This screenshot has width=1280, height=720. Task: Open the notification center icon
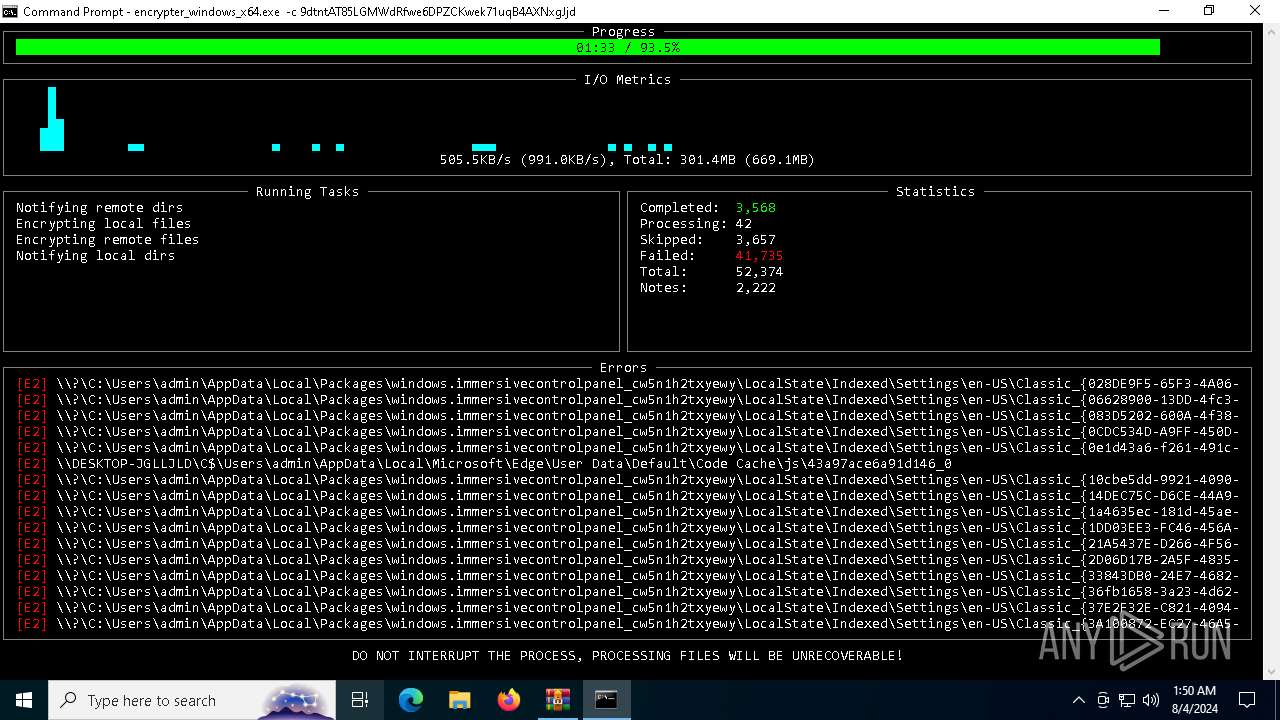(x=1247, y=700)
